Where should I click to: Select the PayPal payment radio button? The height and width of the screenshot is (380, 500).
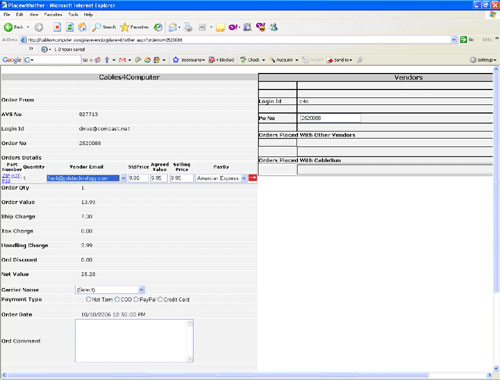point(136,299)
